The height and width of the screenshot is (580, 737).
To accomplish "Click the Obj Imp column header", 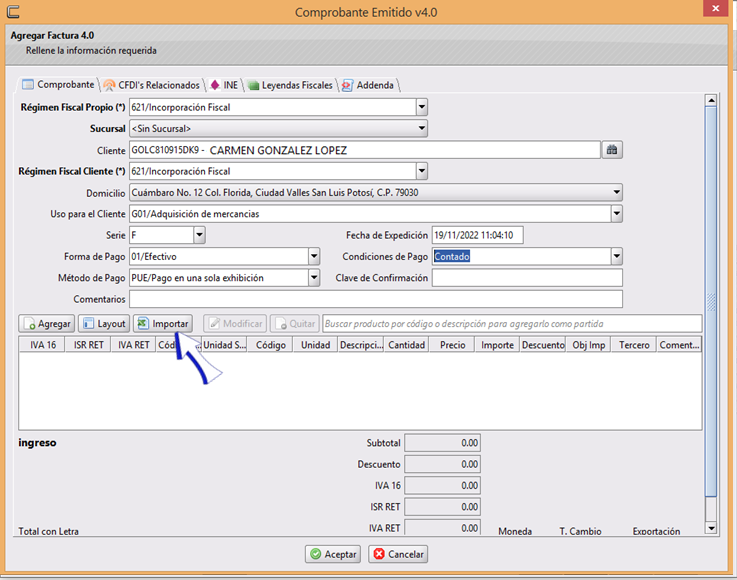I will pyautogui.click(x=588, y=345).
